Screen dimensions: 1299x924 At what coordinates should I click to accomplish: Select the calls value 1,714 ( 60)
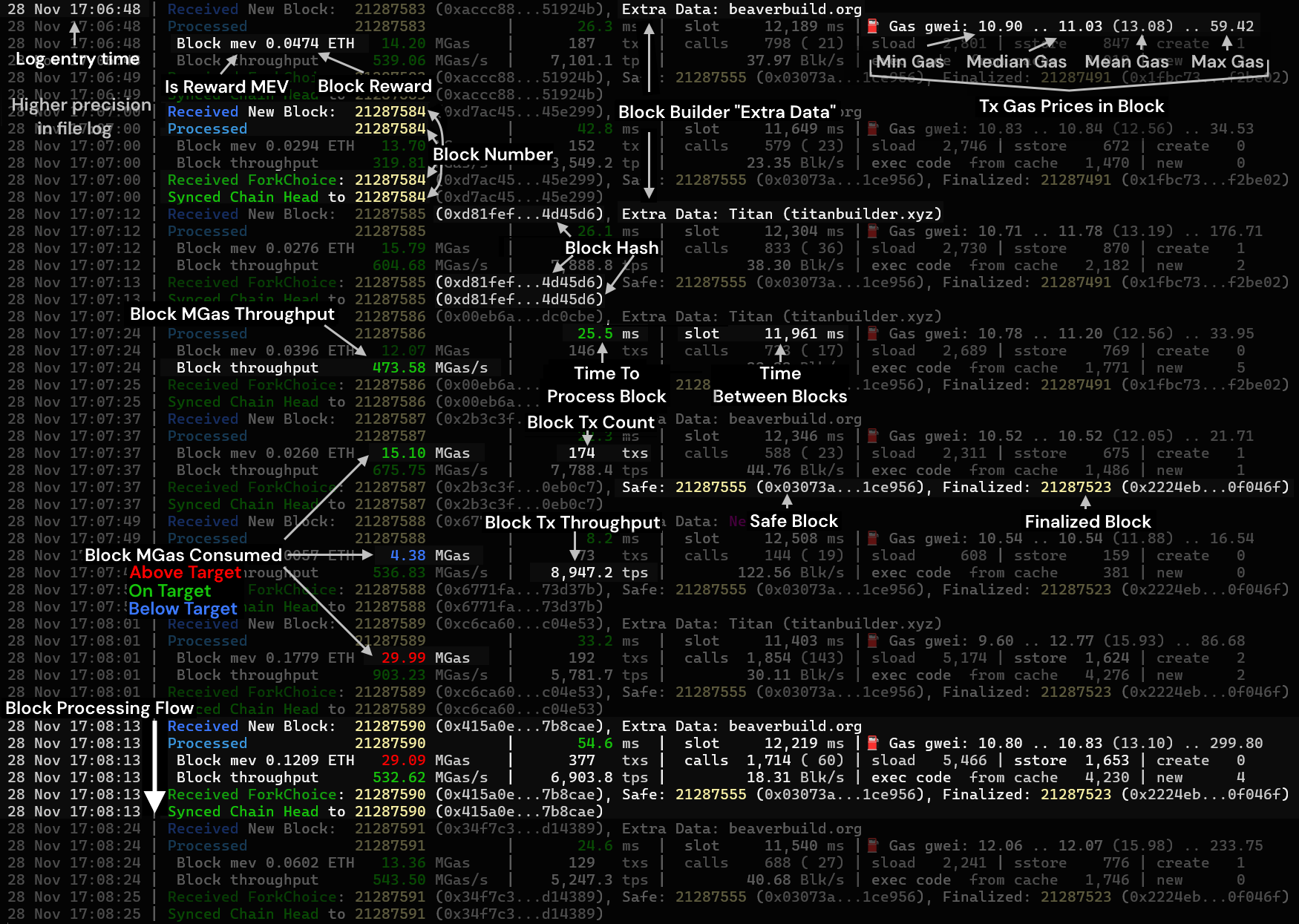(795, 760)
